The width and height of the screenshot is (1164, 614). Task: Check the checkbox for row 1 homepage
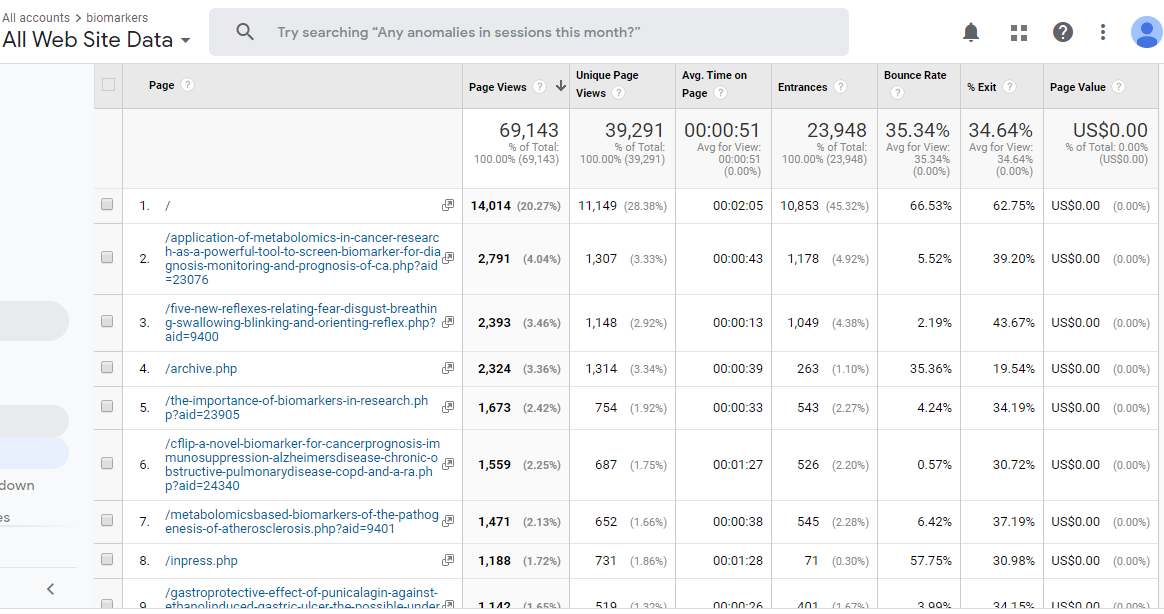(x=108, y=205)
